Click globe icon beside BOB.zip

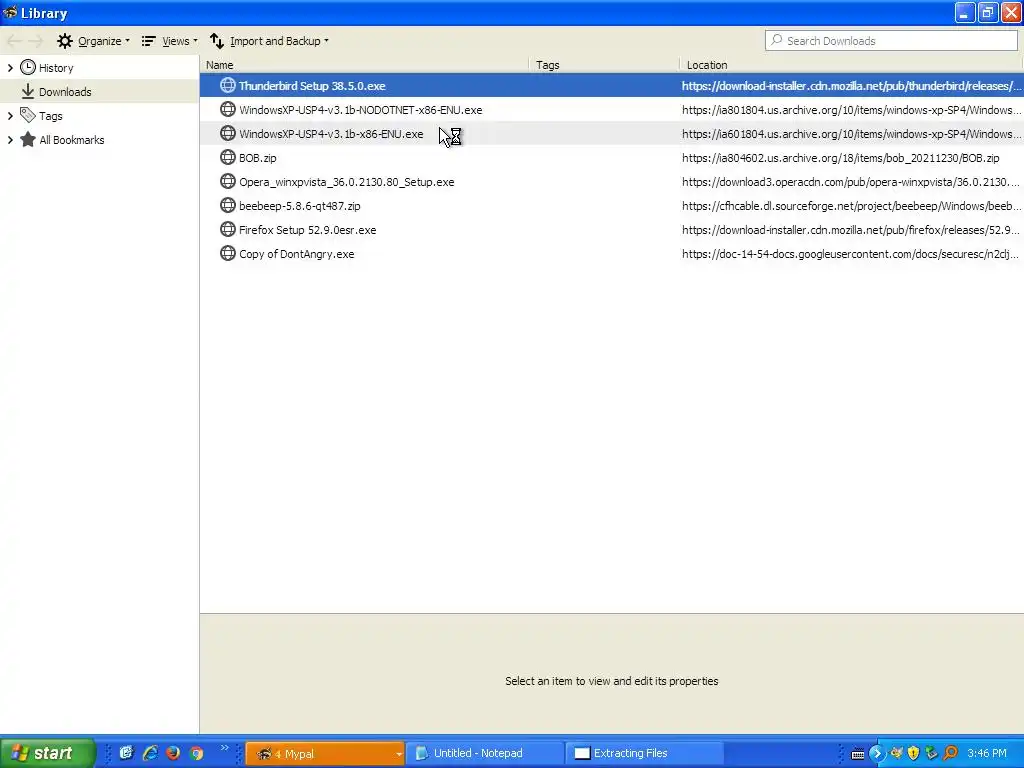[227, 157]
